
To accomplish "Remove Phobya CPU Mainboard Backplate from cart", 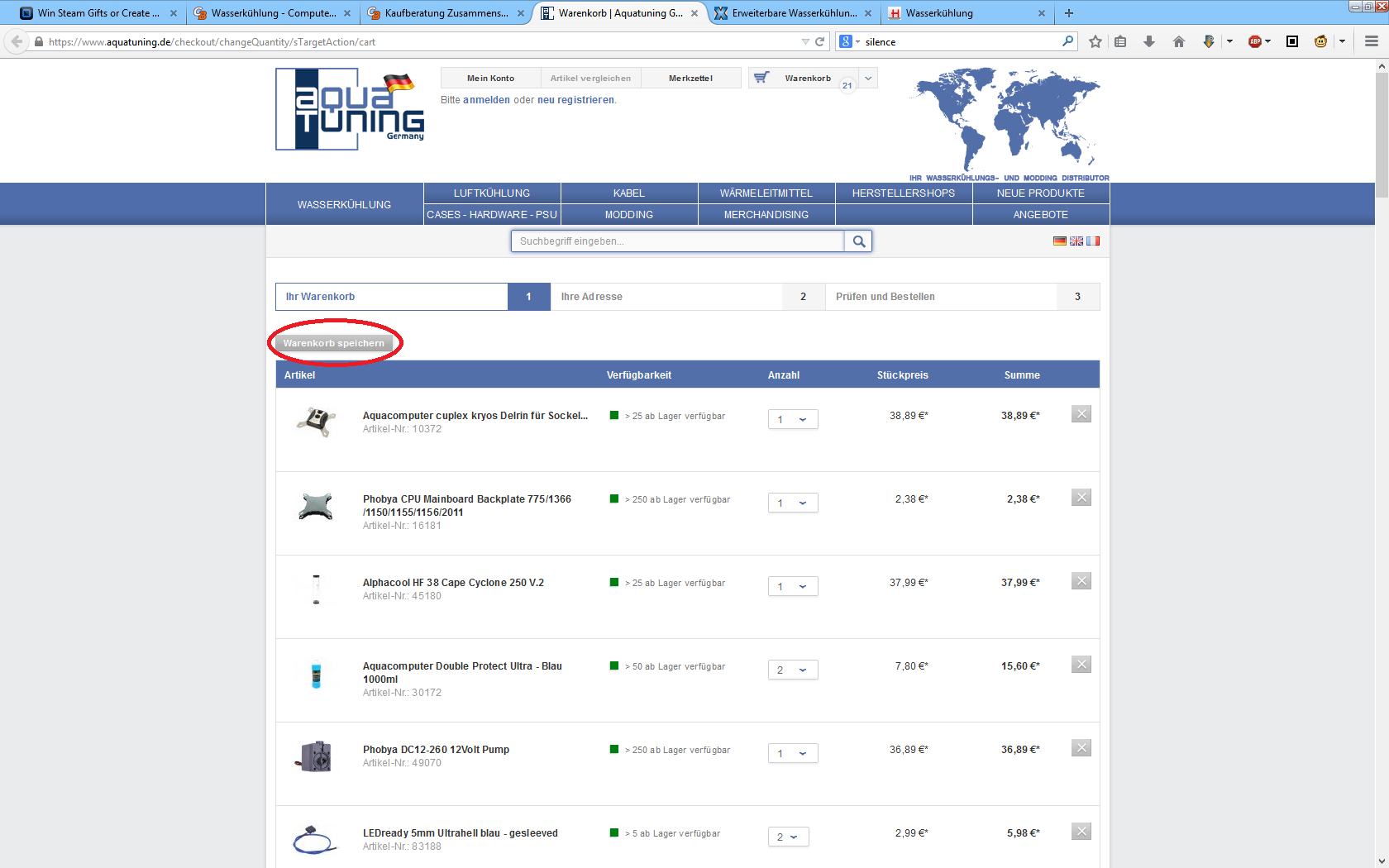I will [1081, 498].
